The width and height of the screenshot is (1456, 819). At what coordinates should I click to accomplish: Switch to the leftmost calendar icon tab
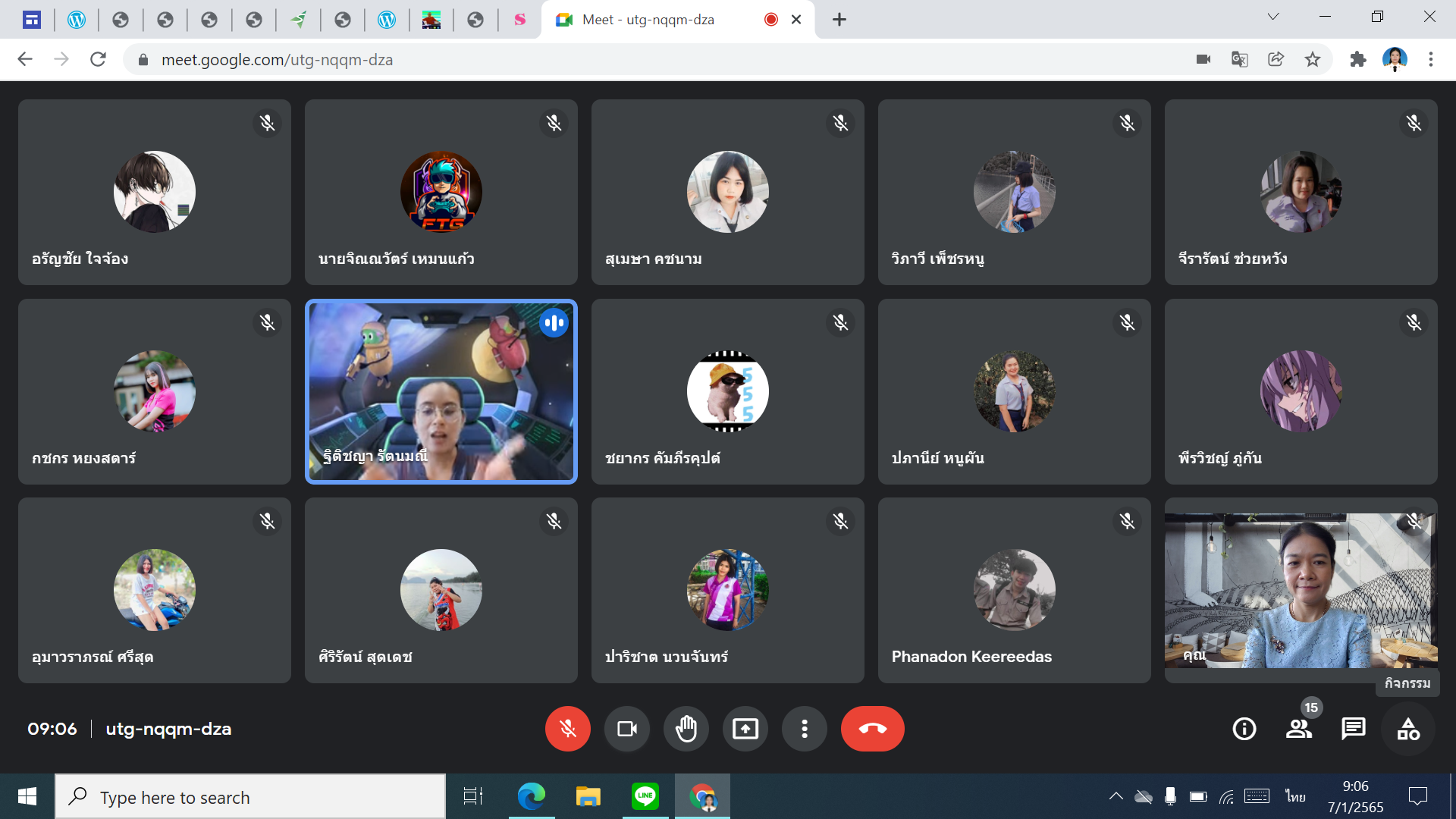click(32, 20)
